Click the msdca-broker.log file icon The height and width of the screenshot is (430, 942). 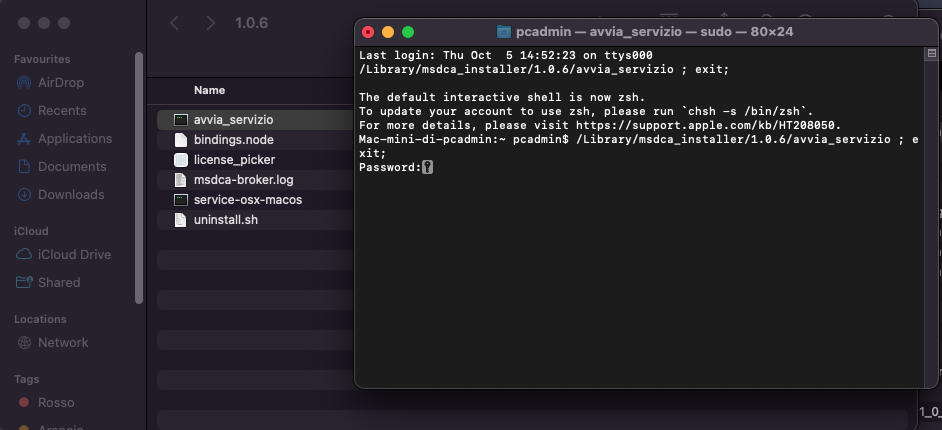pyautogui.click(x=181, y=180)
